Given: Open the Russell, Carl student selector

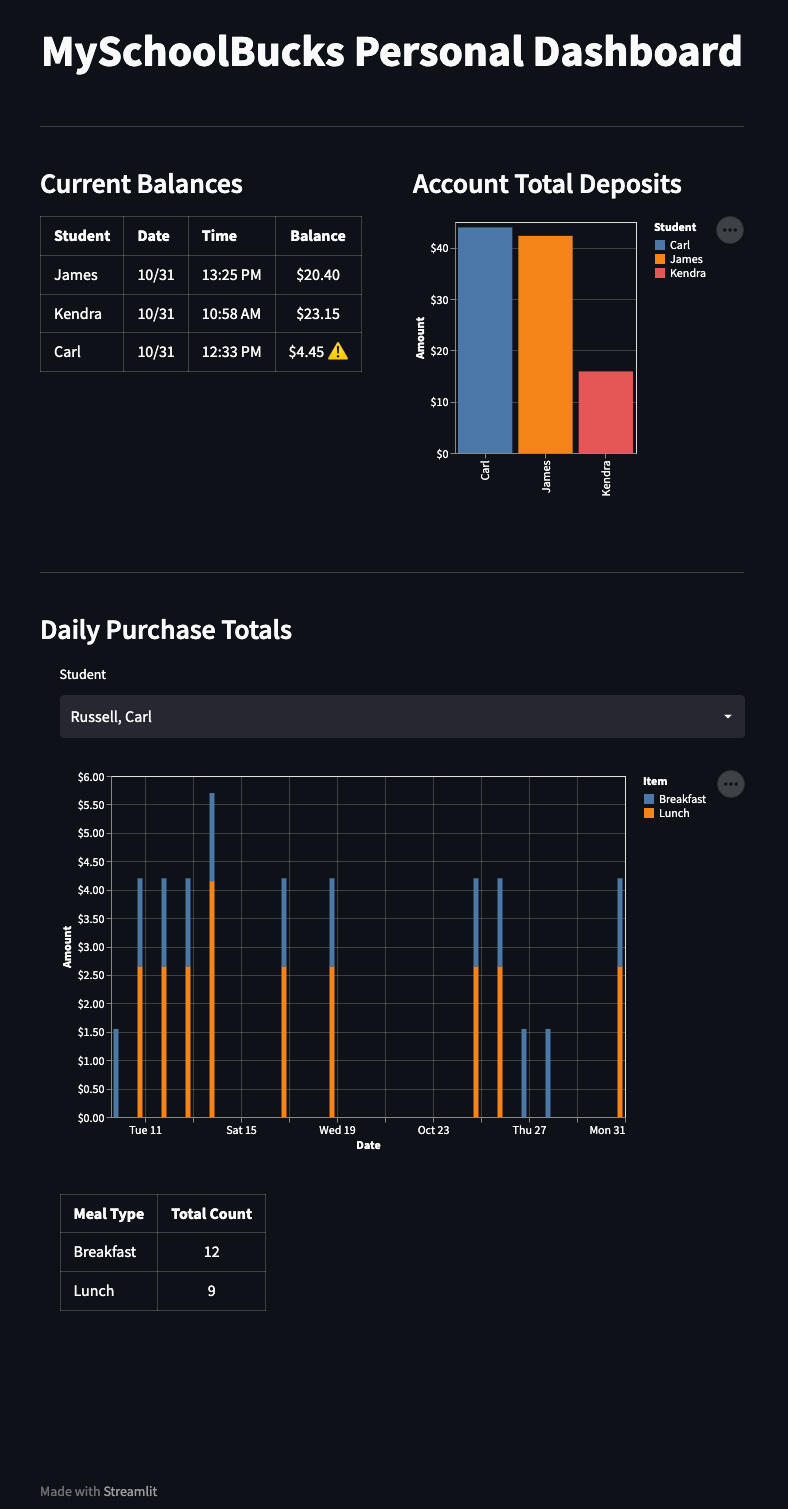Looking at the screenshot, I should click(x=401, y=717).
